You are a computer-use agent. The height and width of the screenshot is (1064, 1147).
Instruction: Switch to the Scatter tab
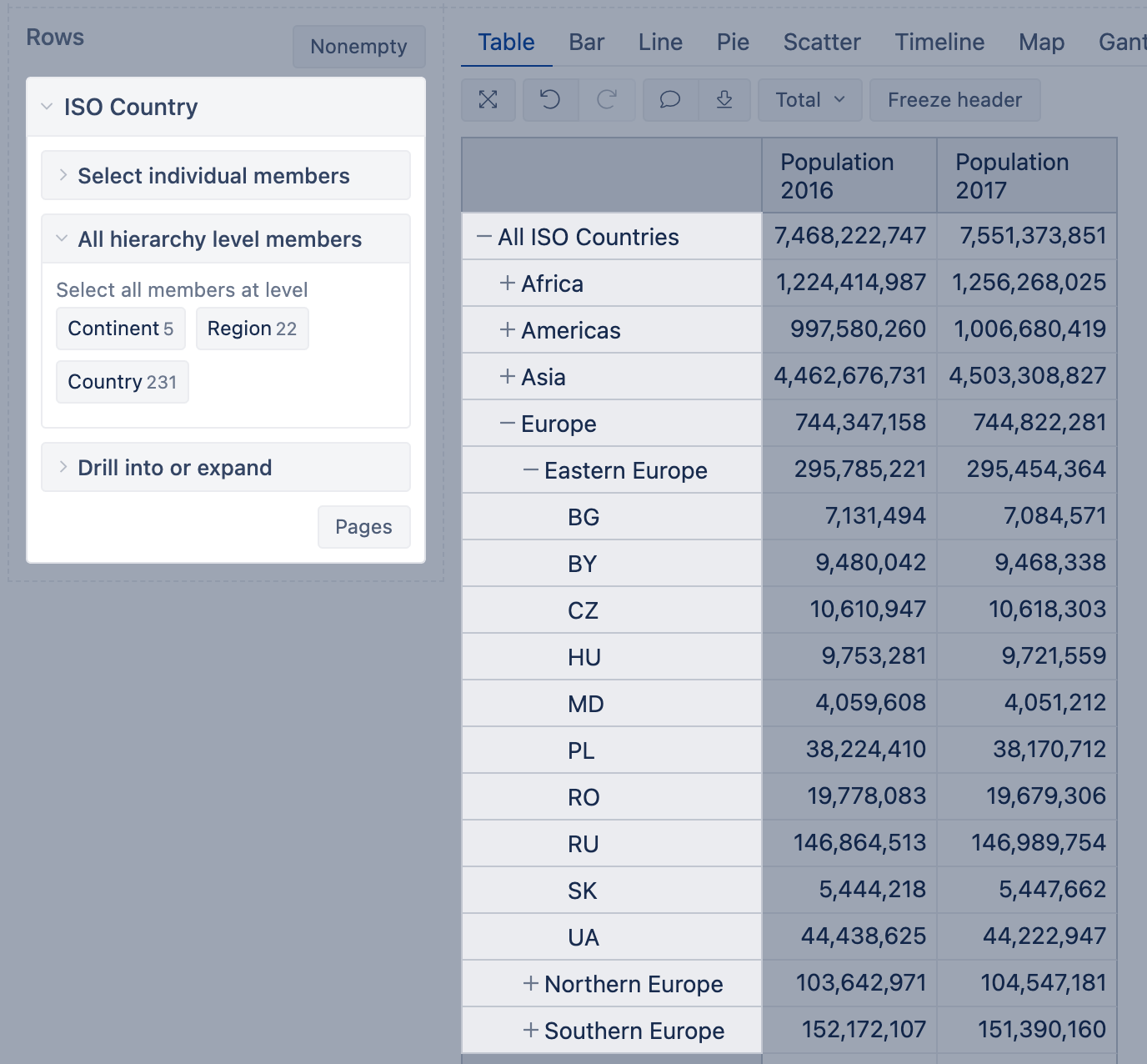pyautogui.click(x=821, y=42)
